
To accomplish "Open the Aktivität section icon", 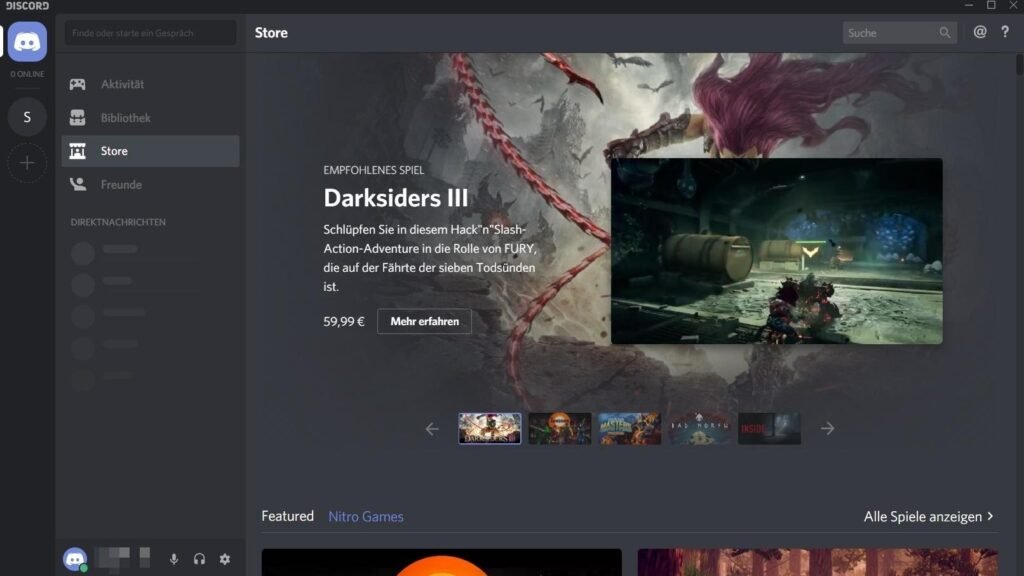I will pos(78,84).
